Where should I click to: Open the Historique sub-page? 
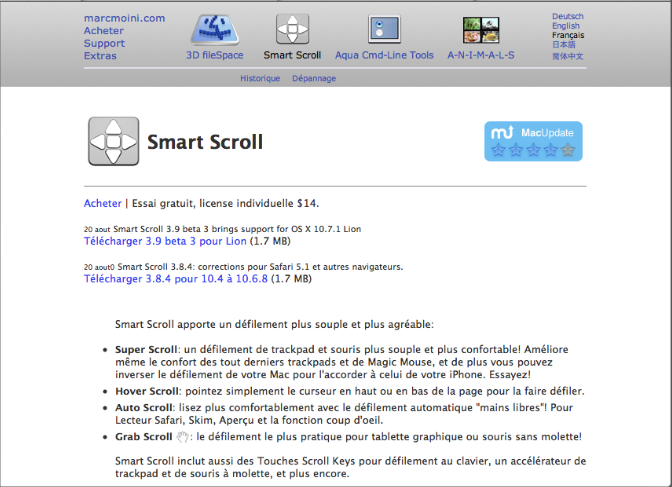pos(260,78)
